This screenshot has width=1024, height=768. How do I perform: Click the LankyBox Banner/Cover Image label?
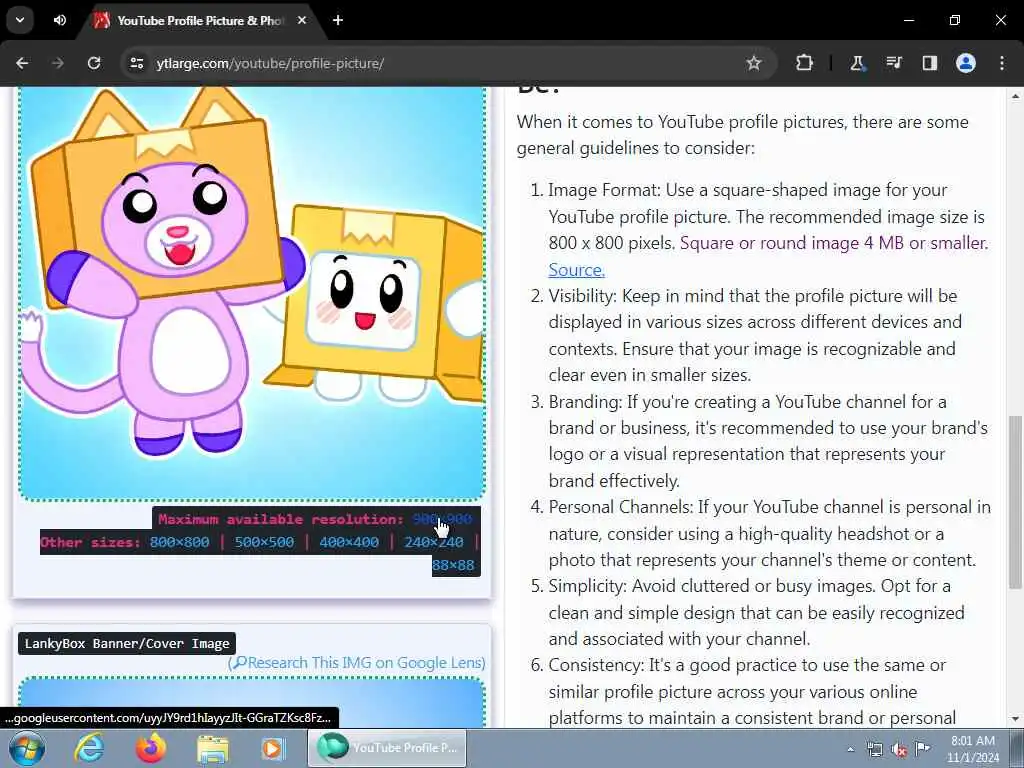[x=127, y=643]
